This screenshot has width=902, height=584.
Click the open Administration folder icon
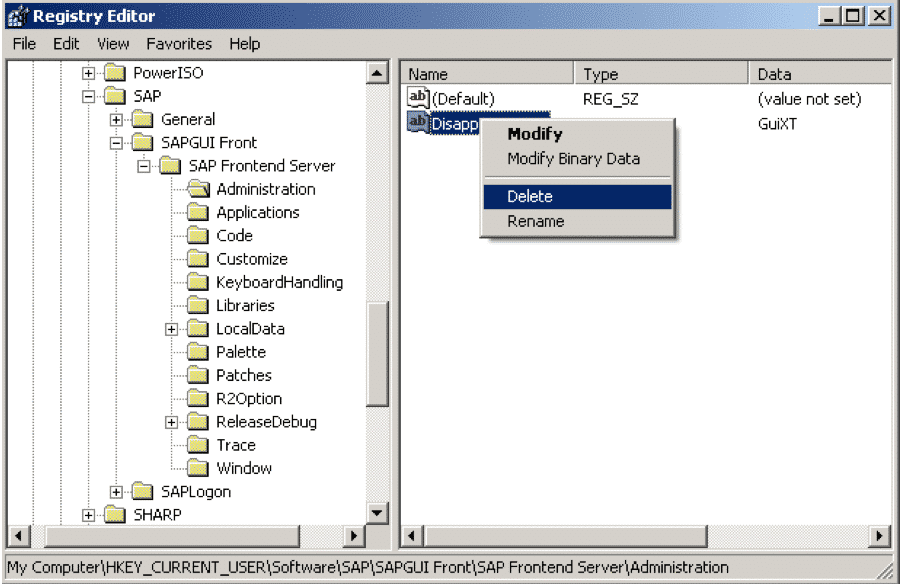click(x=198, y=189)
